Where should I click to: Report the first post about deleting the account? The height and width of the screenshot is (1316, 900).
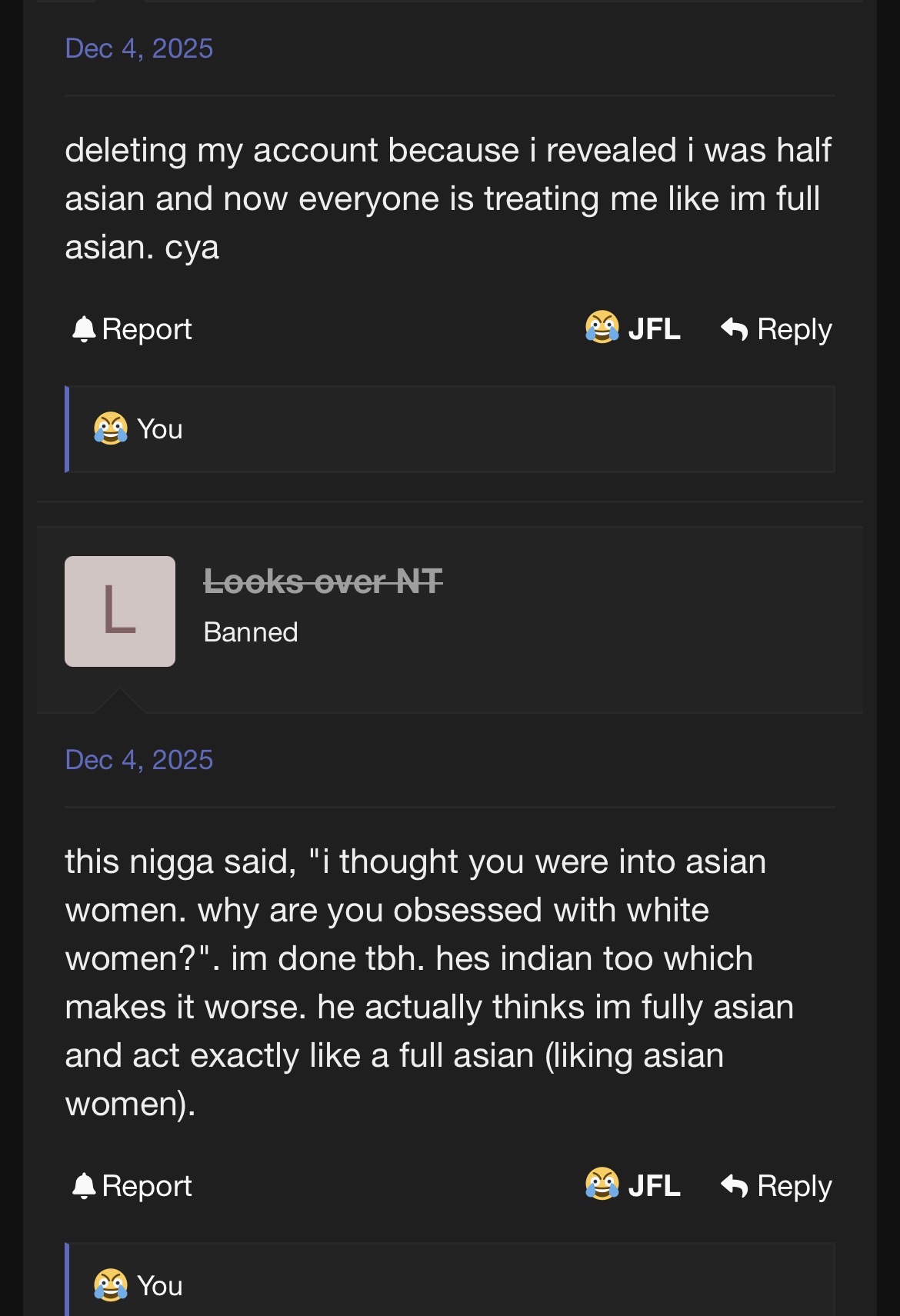click(x=146, y=329)
